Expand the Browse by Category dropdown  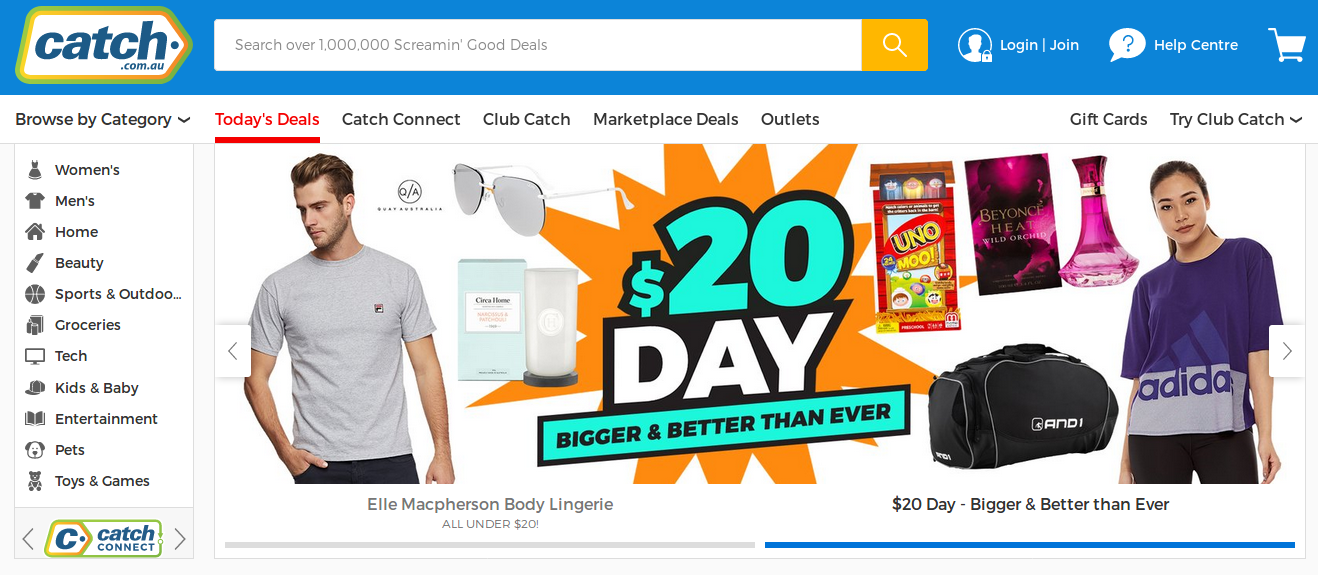102,119
